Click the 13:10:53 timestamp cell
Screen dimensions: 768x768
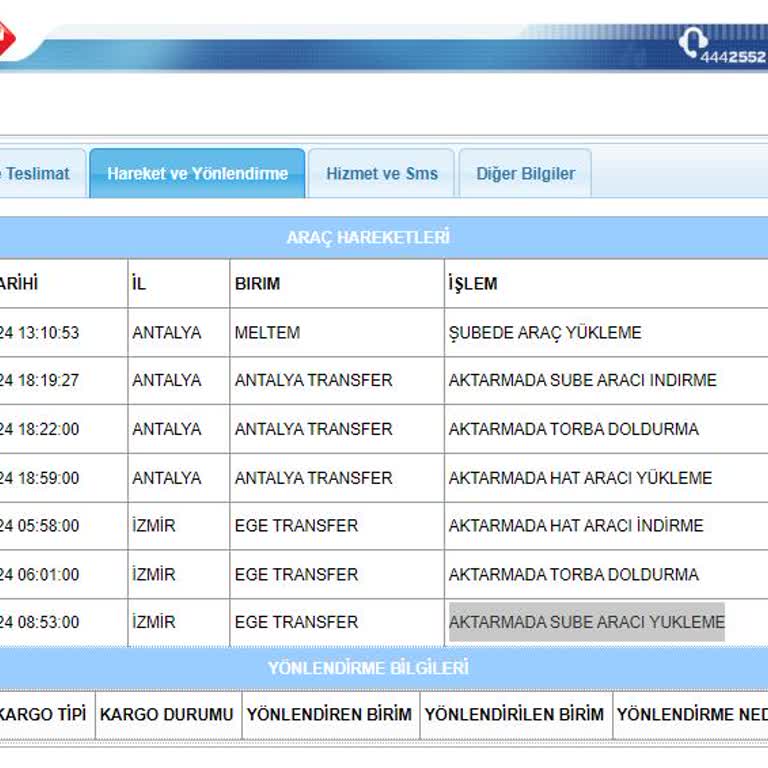coord(64,333)
